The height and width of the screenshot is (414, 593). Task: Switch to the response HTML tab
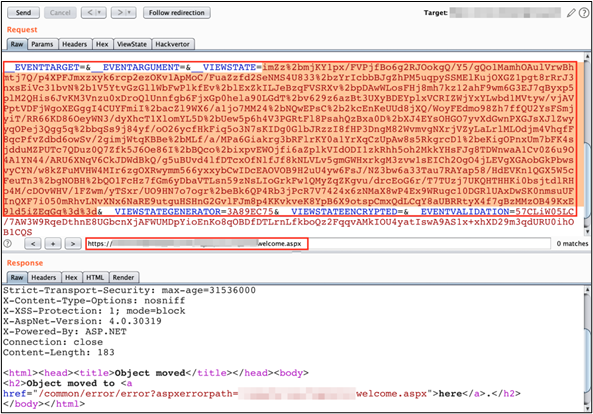[x=95, y=278]
